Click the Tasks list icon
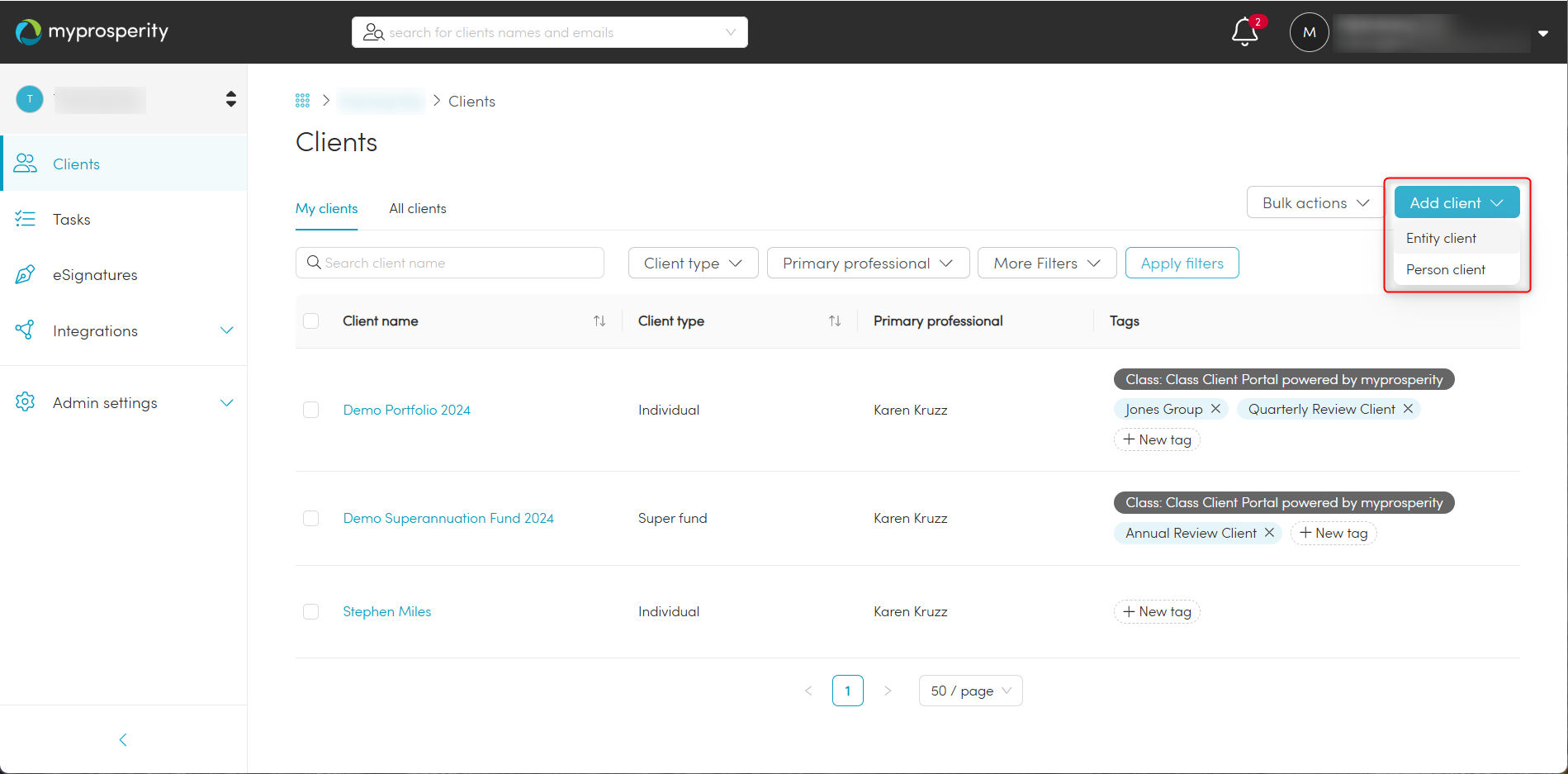The width and height of the screenshot is (1568, 774). click(x=26, y=219)
